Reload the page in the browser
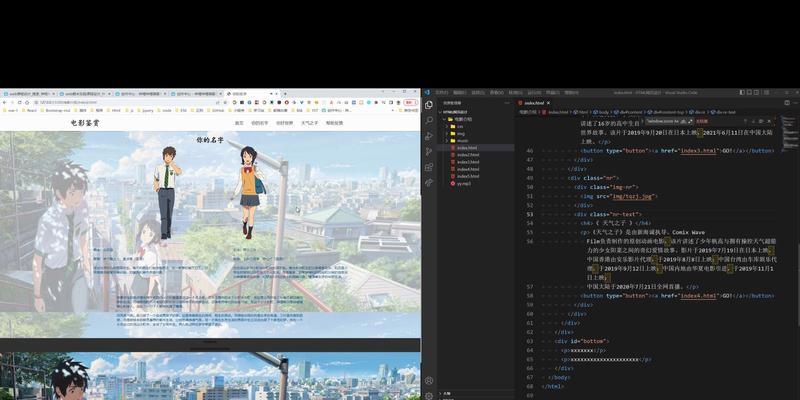The image size is (800, 400). [x=20, y=103]
